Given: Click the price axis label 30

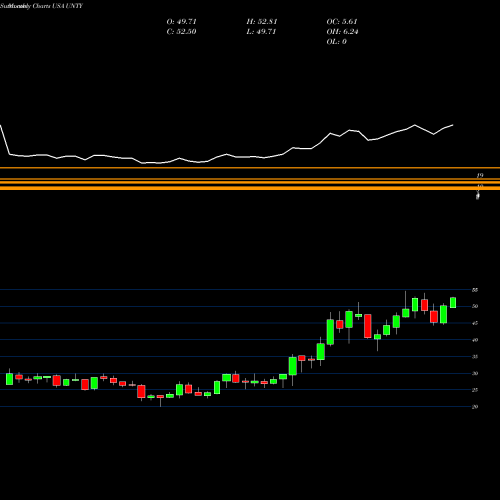Looking at the screenshot, I should tap(475, 373).
